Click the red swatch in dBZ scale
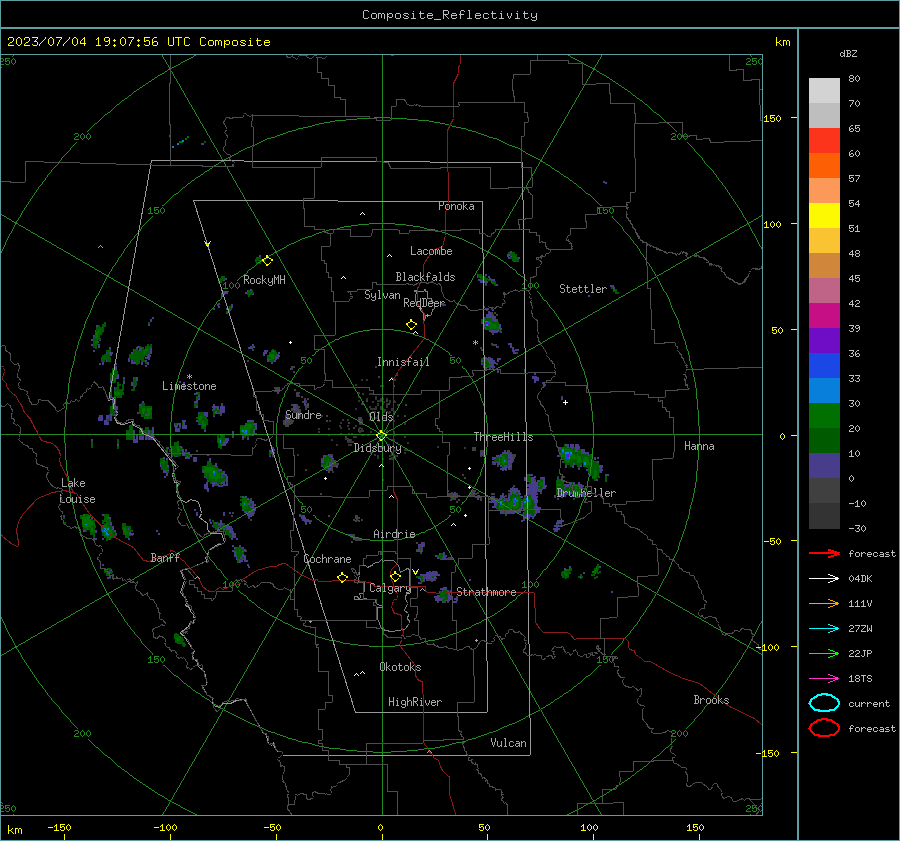The width and height of the screenshot is (900, 841). click(824, 141)
